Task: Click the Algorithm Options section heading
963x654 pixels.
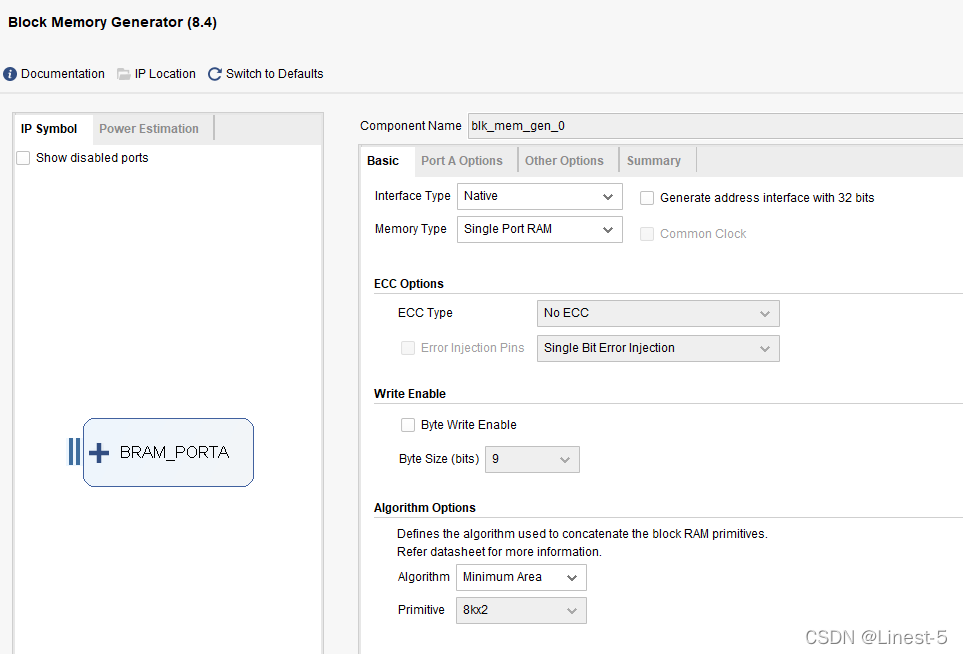Action: click(x=424, y=508)
